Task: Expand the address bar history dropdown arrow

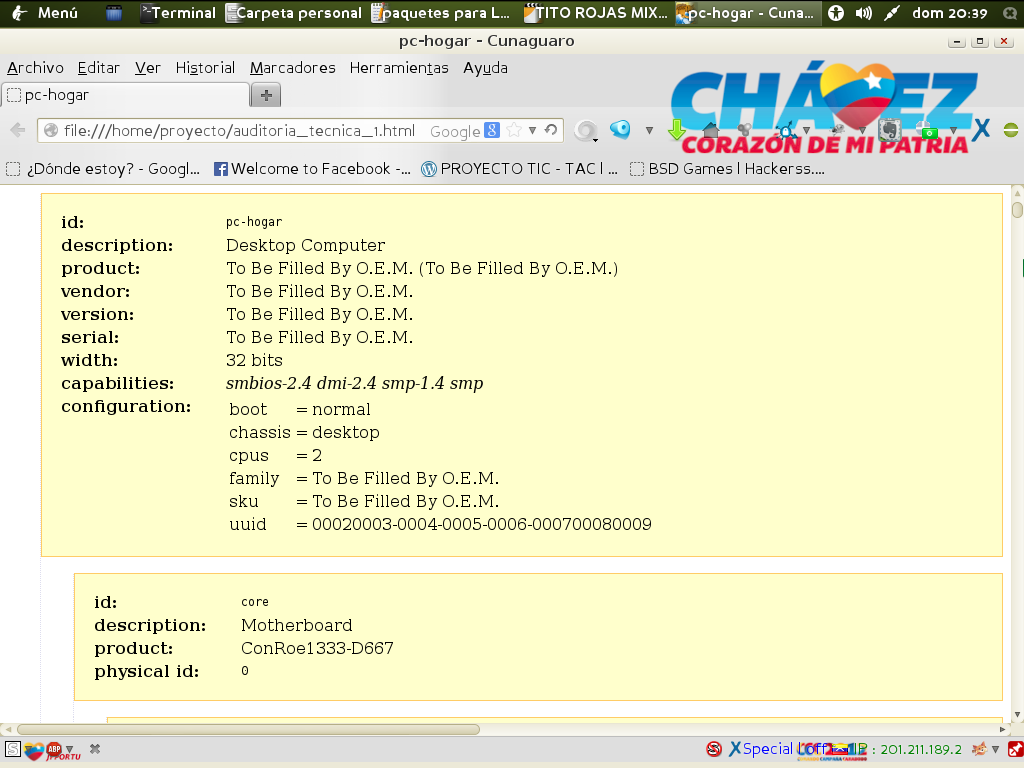Action: 533,131
